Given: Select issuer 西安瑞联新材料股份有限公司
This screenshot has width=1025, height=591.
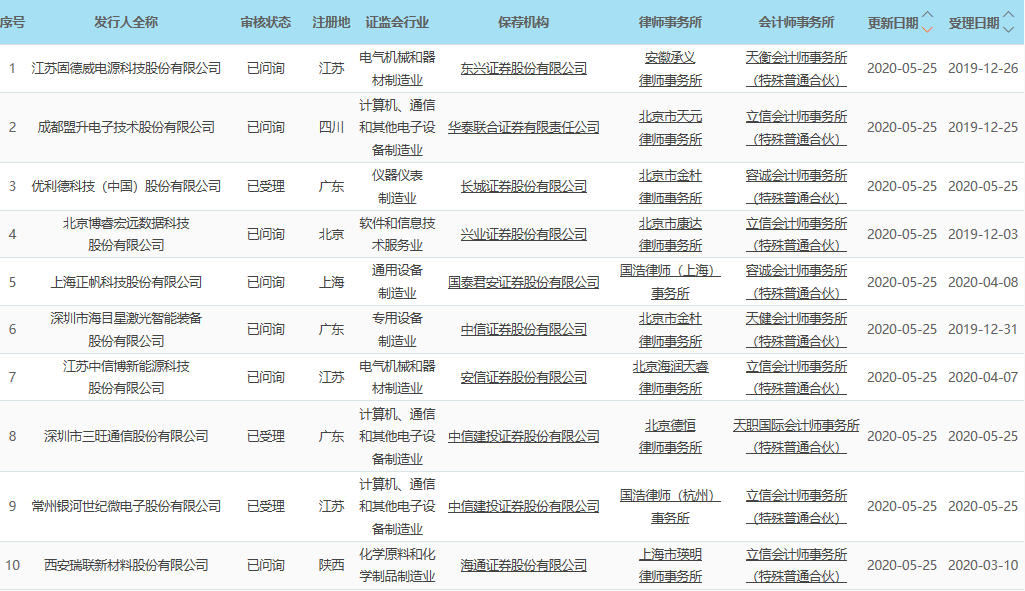Looking at the screenshot, I should point(126,565).
